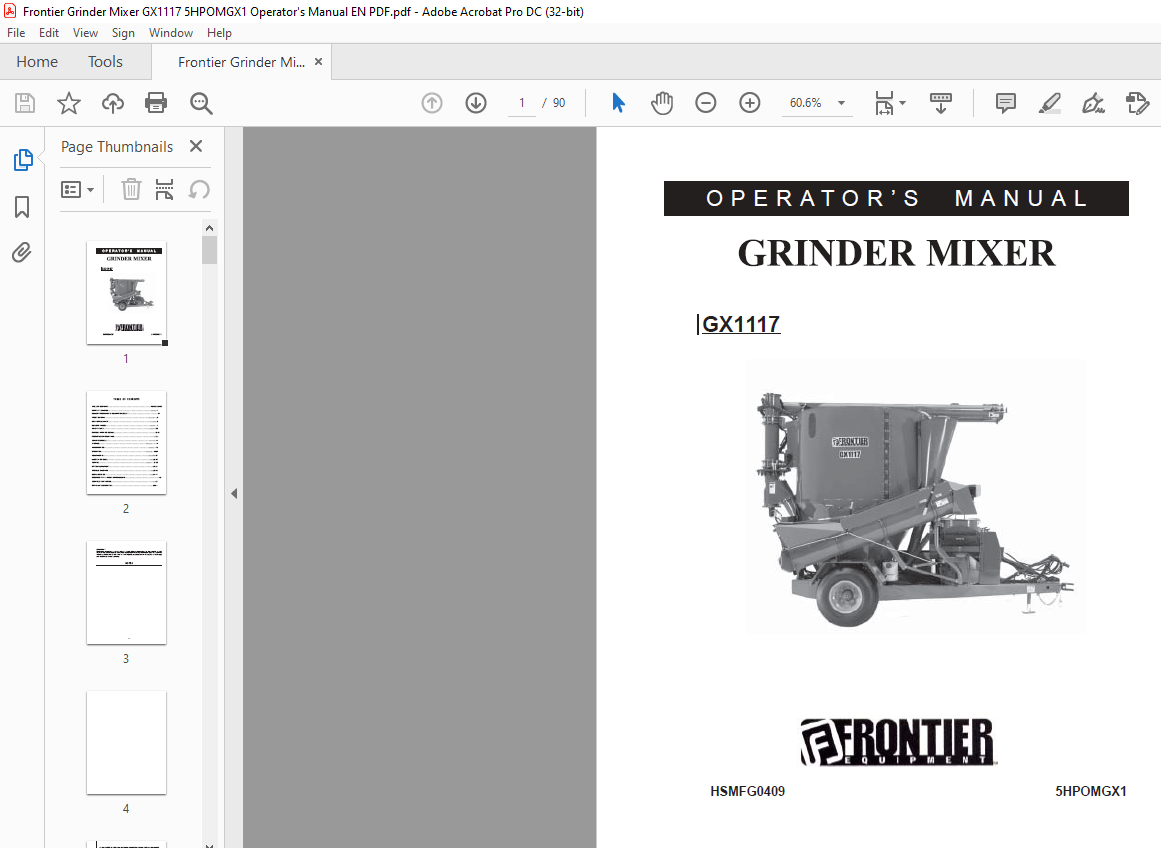The image size is (1161, 848).
Task: Switch to the Home tab
Action: click(x=37, y=61)
